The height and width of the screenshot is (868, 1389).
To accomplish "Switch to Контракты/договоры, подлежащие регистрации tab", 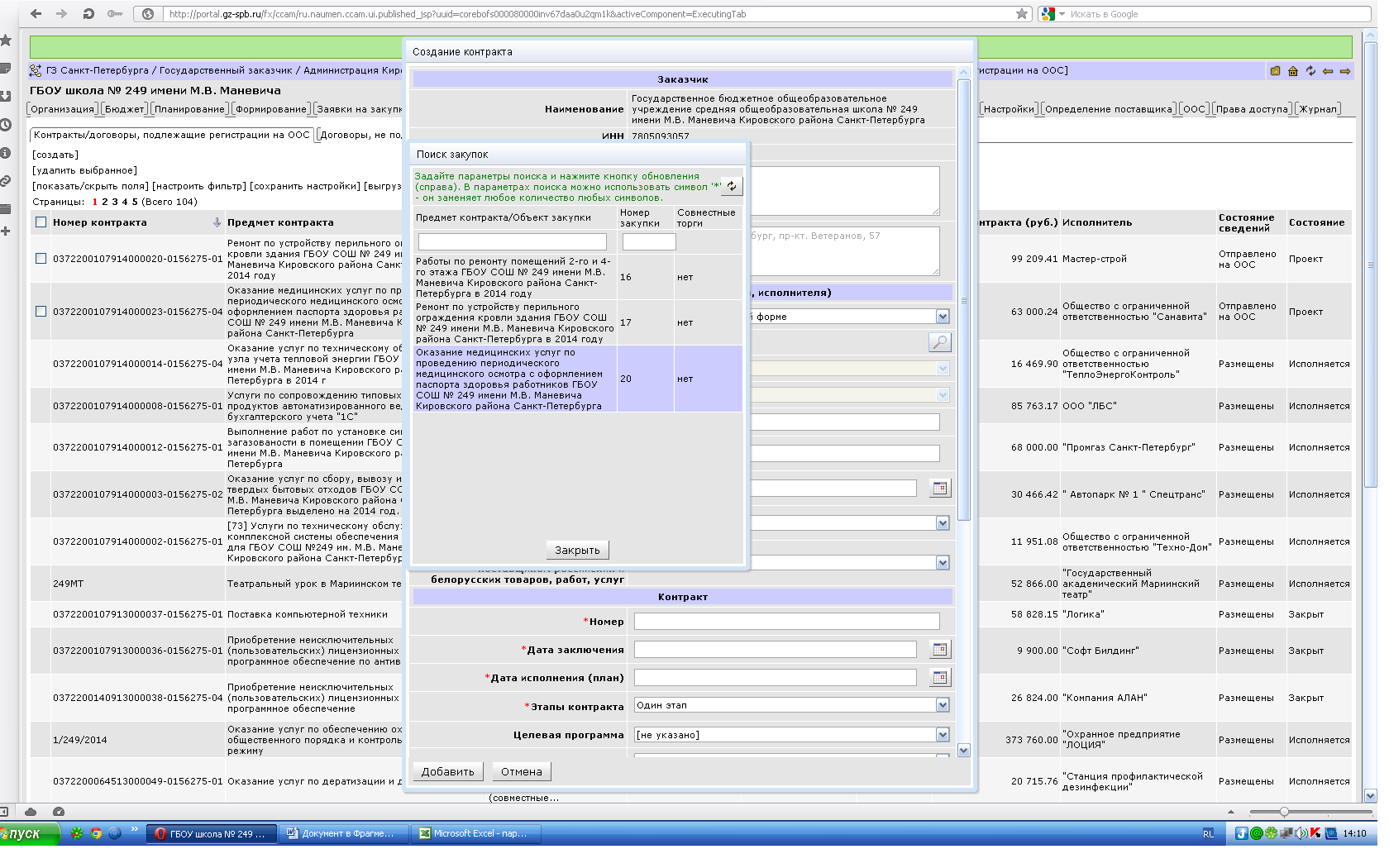I will [x=172, y=135].
